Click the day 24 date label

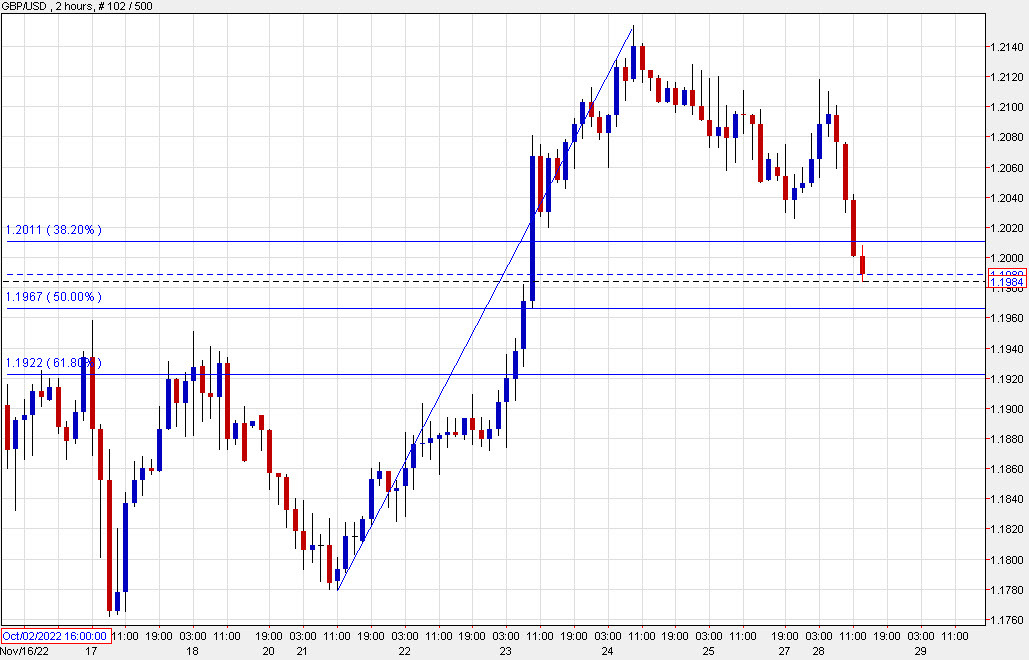point(607,651)
